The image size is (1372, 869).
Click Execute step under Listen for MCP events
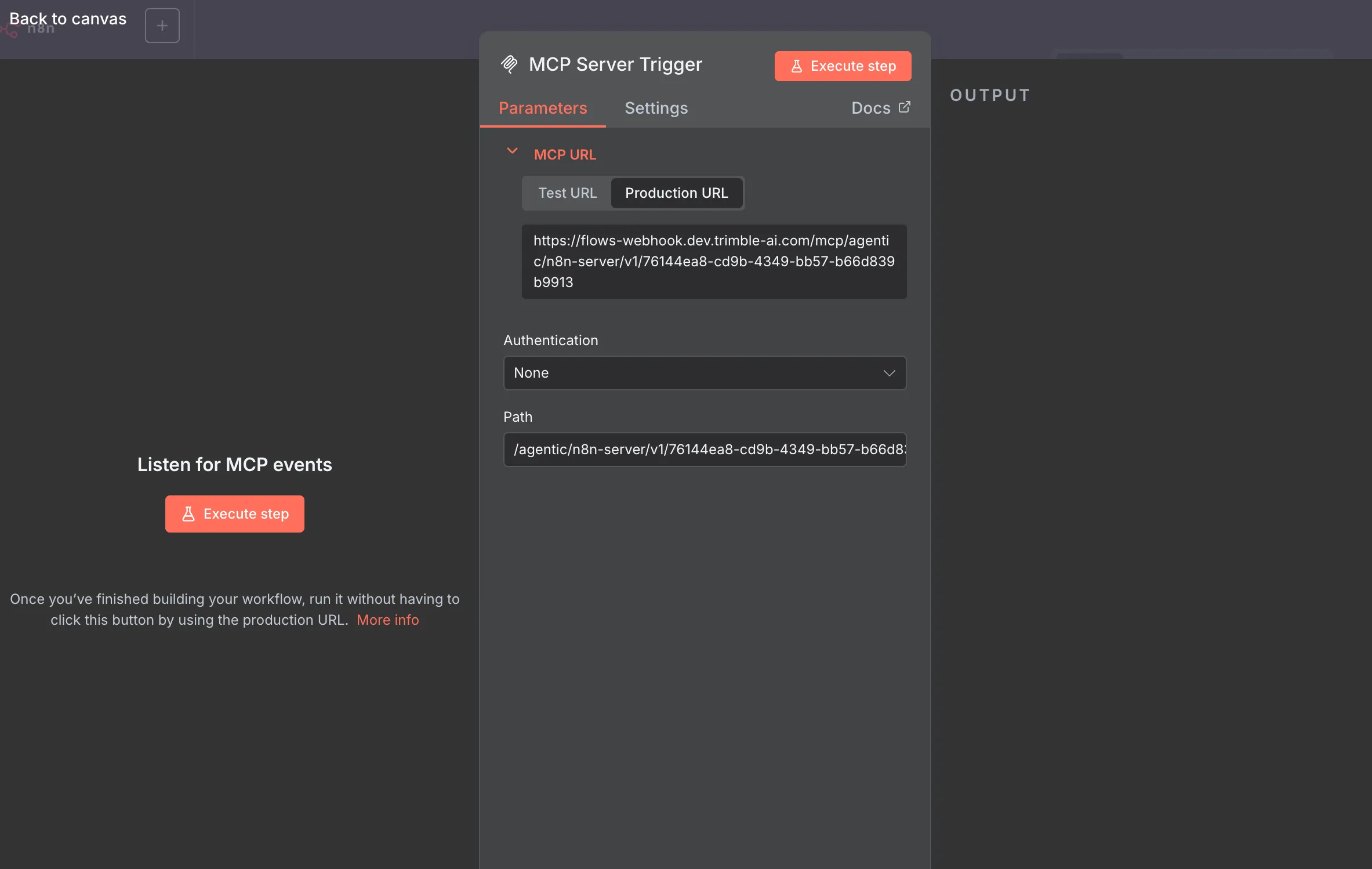point(235,514)
